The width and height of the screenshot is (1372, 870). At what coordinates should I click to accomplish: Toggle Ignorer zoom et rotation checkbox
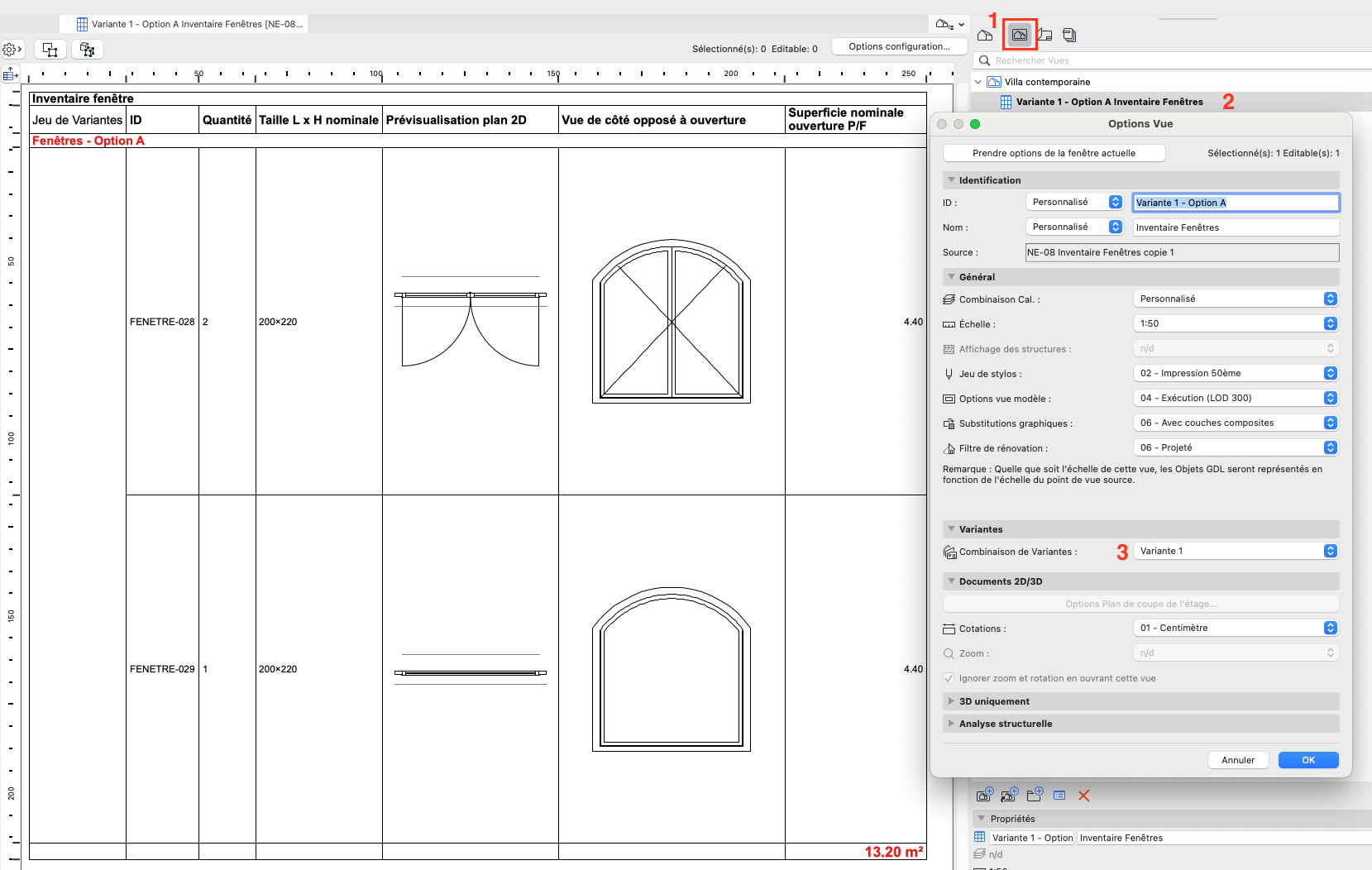coord(949,678)
